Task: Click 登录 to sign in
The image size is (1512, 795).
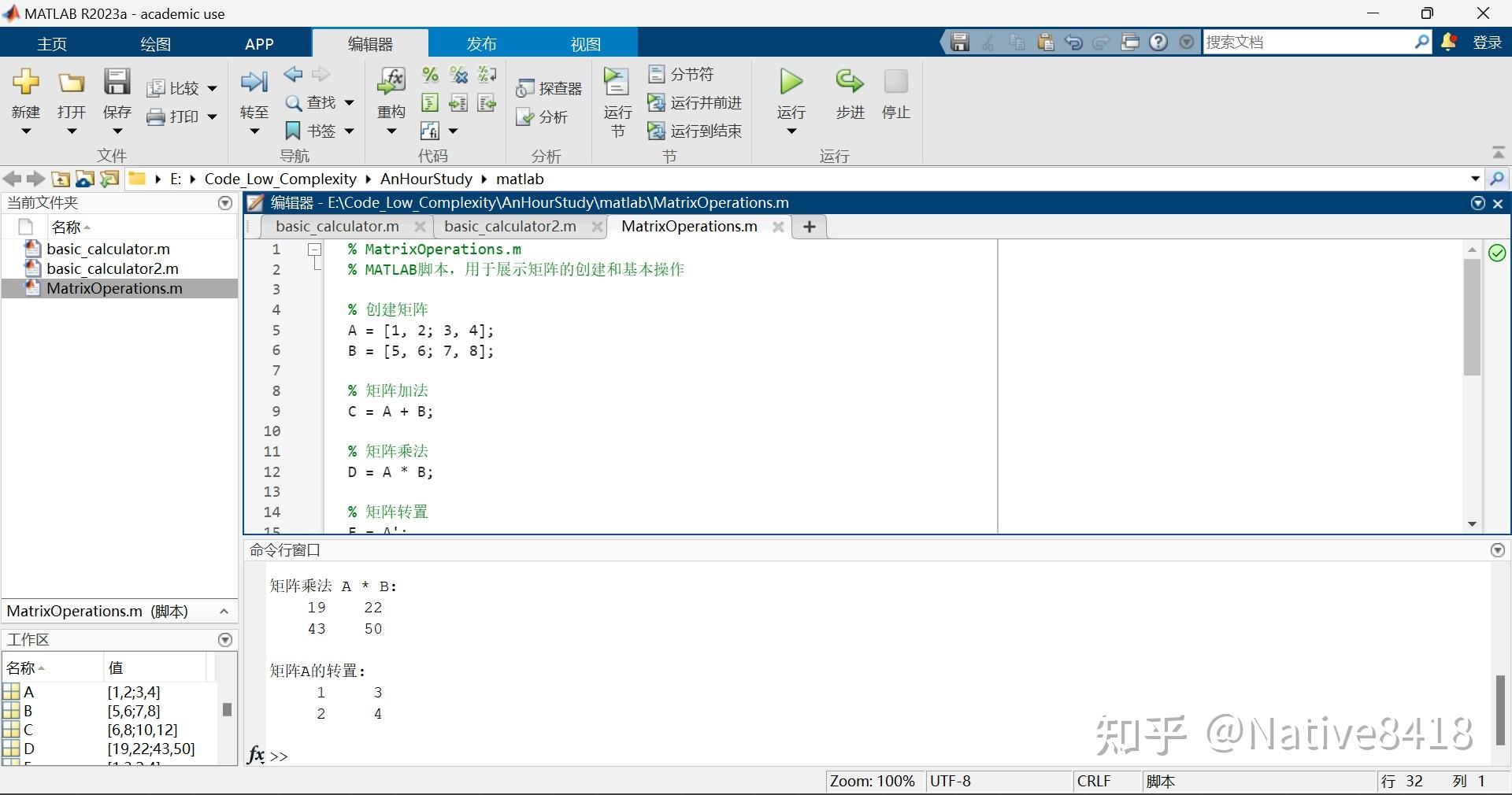Action: 1488,43
